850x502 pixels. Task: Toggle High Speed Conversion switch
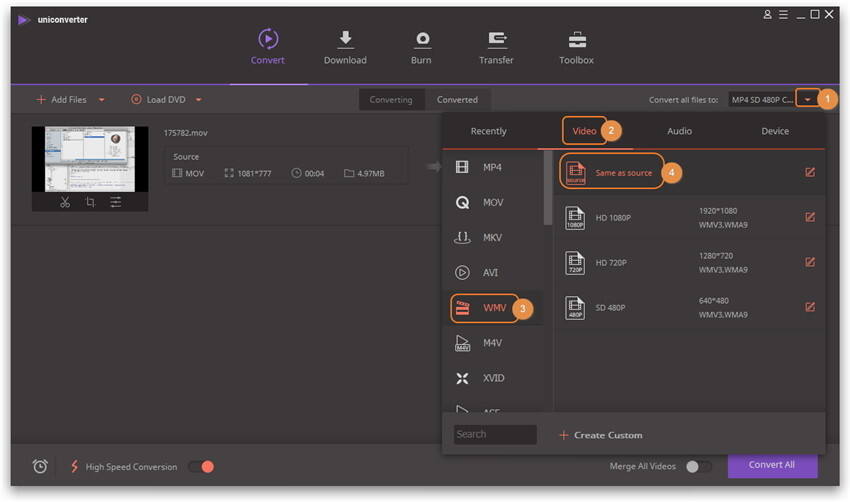pyautogui.click(x=201, y=467)
